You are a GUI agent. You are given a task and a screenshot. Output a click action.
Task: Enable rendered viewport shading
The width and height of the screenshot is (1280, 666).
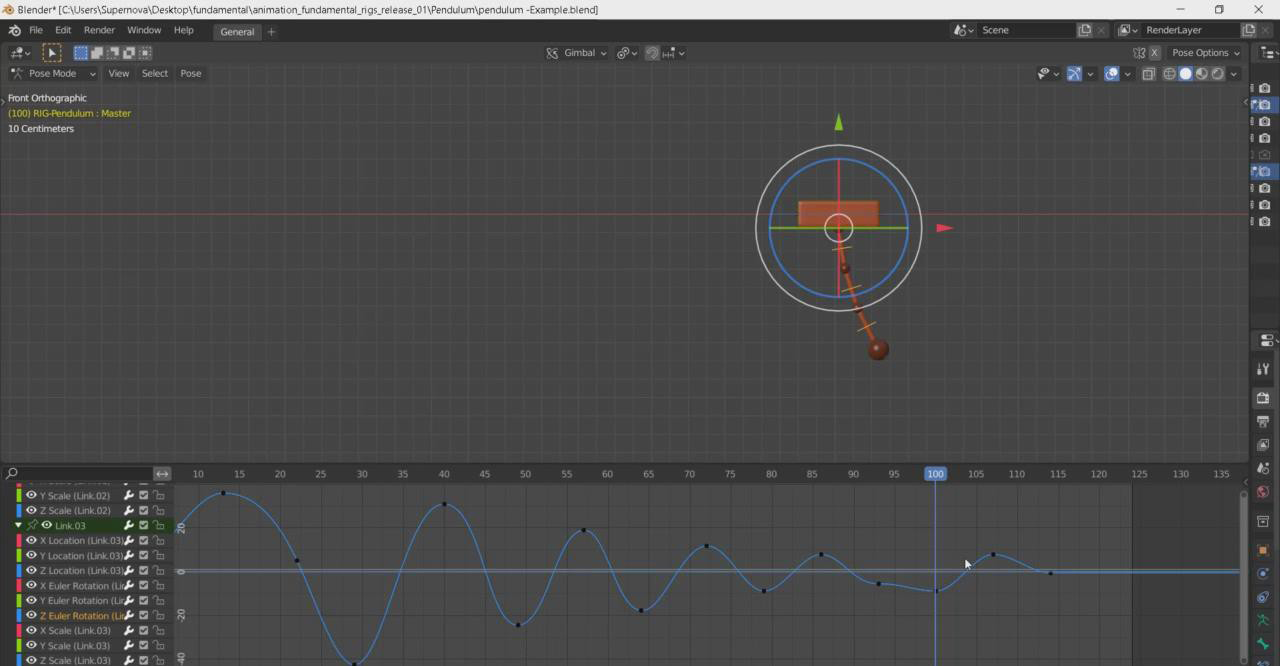point(1217,74)
